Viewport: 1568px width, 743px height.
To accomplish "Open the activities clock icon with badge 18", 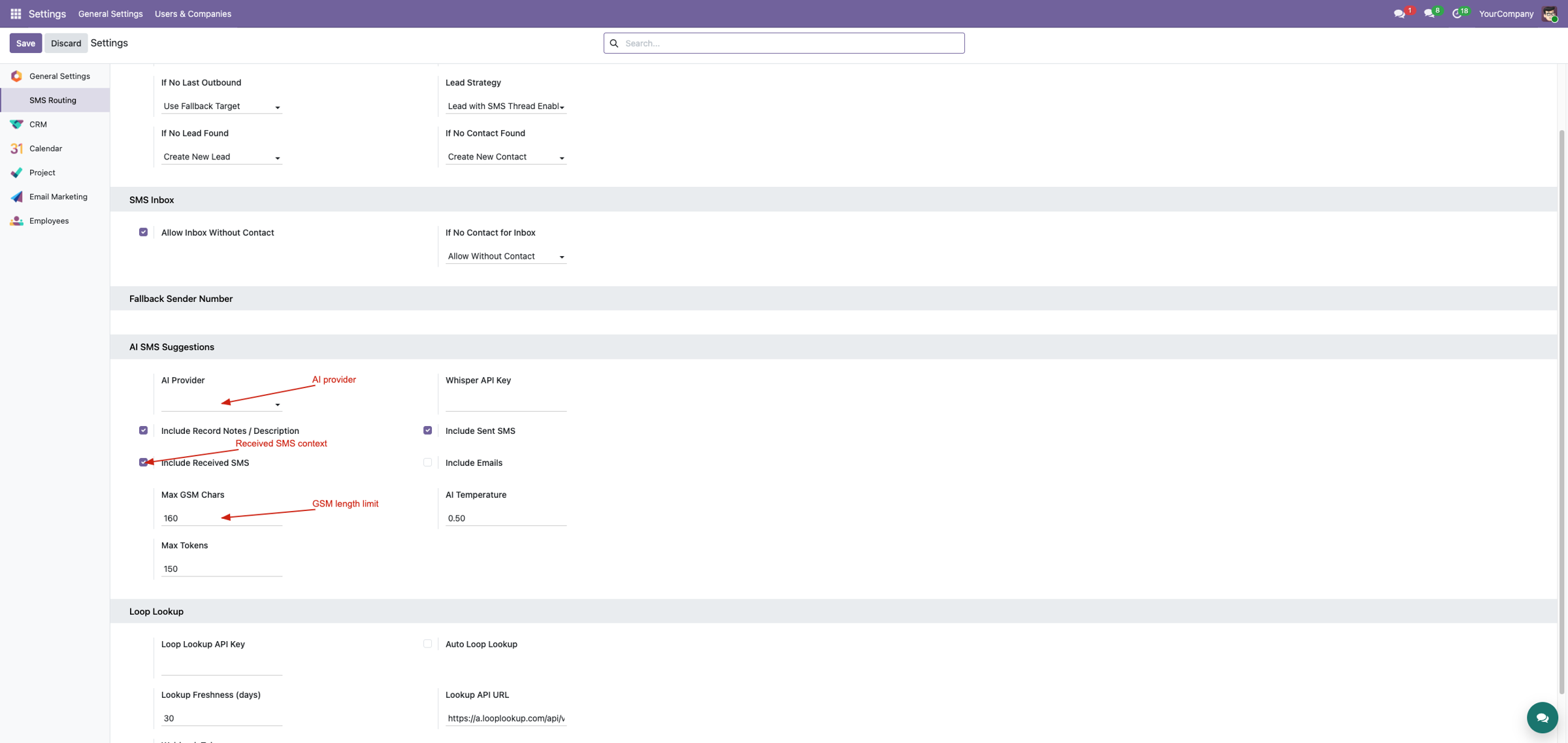I will tap(1456, 14).
